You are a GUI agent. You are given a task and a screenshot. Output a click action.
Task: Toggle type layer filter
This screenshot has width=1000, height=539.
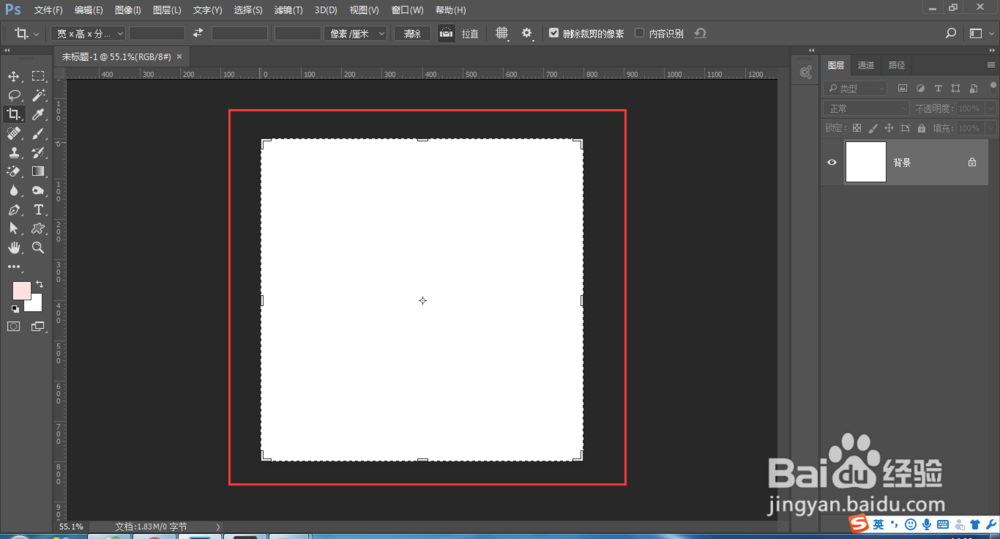[938, 89]
